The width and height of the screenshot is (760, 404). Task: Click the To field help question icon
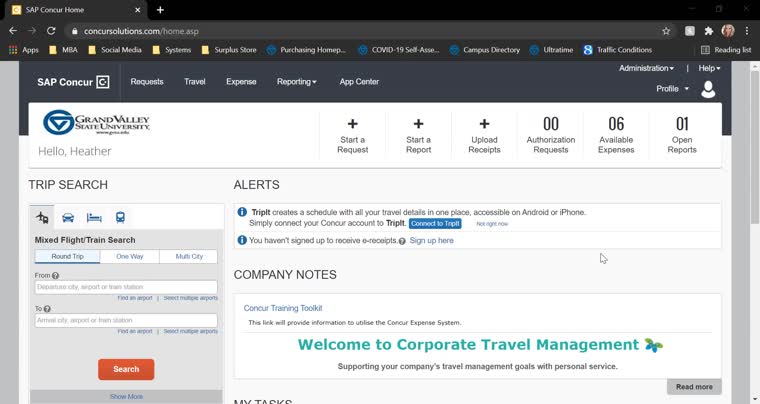point(47,309)
